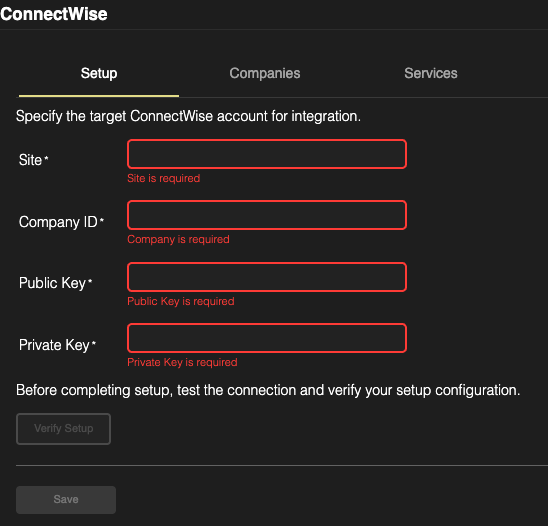Viewport: 548px width, 526px height.
Task: Click the 'Company is required' error text
Action: tap(178, 239)
